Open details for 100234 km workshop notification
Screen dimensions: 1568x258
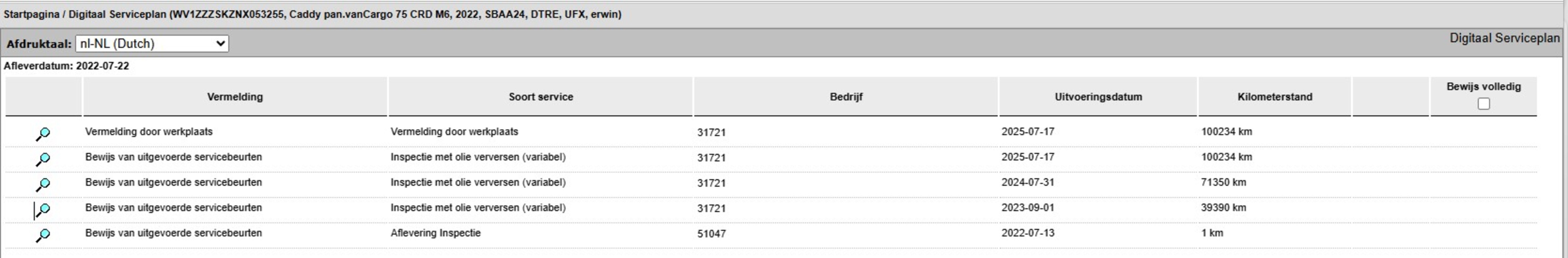[43, 134]
